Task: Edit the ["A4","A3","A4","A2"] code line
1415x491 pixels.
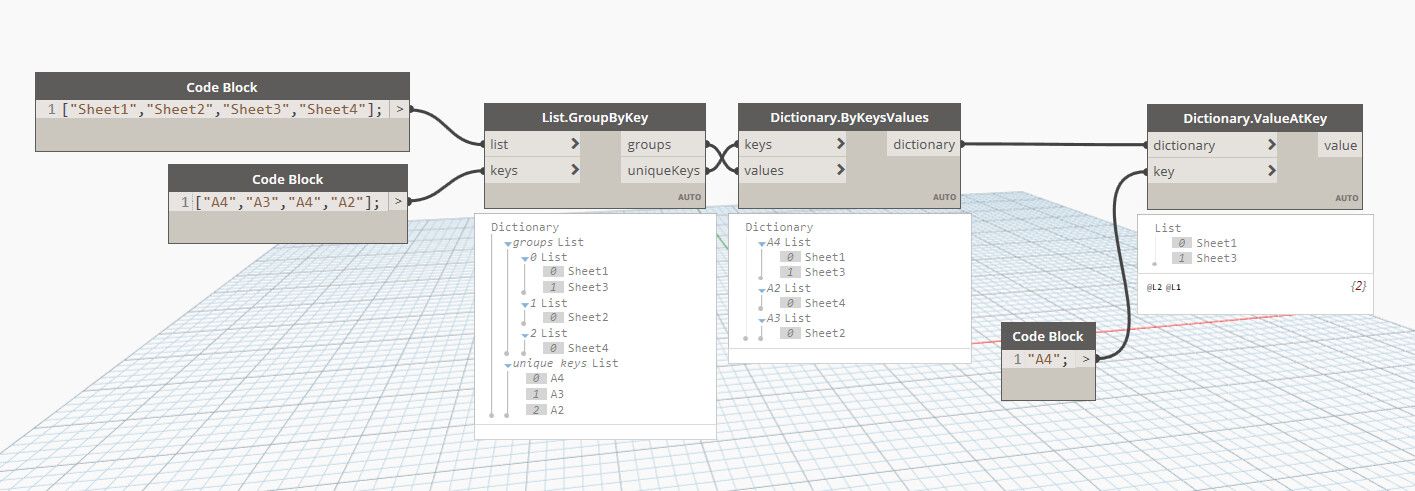Action: 289,202
